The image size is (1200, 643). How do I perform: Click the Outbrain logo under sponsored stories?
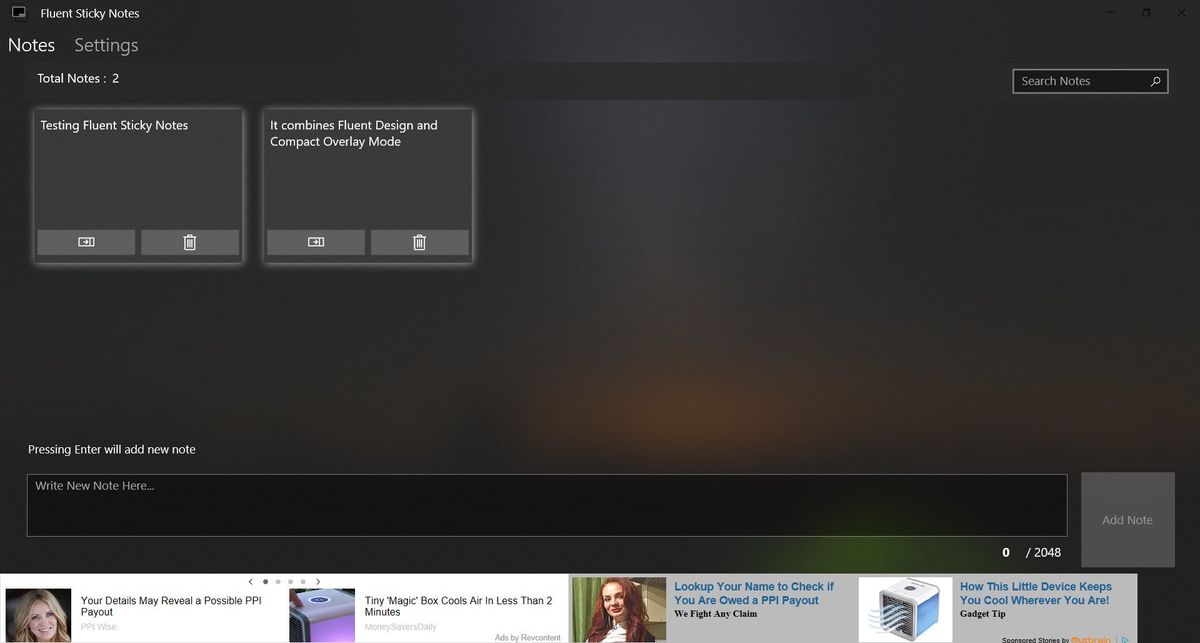click(1091, 639)
